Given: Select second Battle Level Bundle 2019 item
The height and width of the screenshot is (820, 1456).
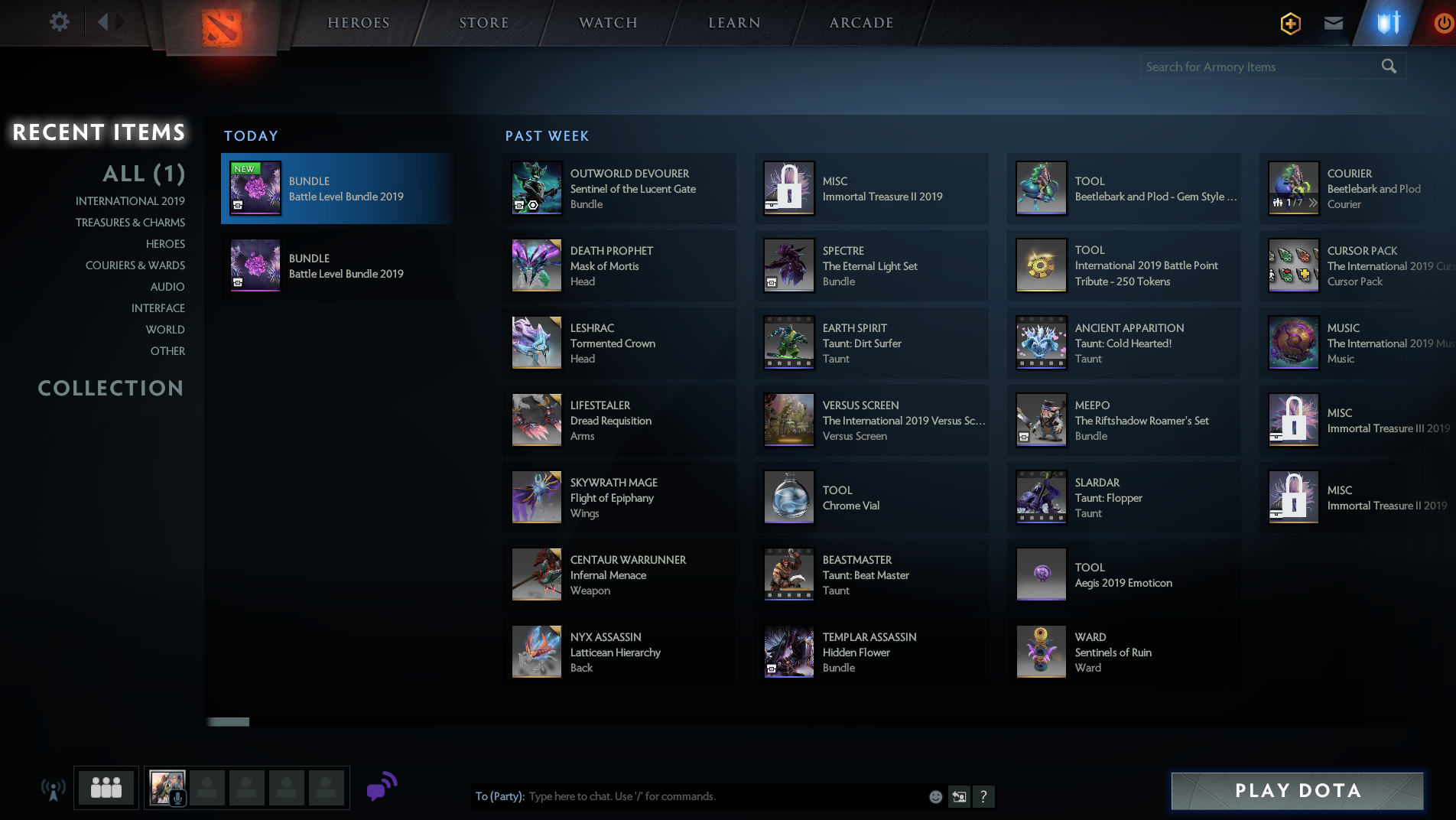Looking at the screenshot, I should tap(337, 265).
